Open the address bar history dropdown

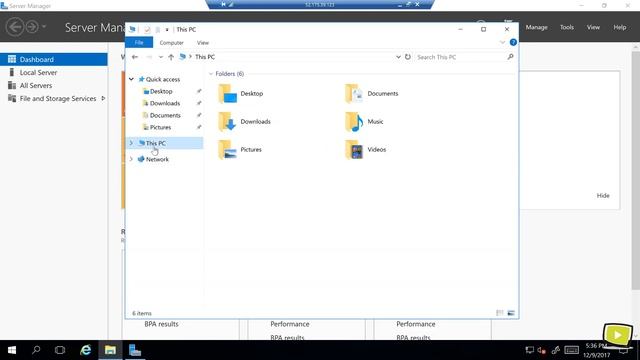click(398, 57)
